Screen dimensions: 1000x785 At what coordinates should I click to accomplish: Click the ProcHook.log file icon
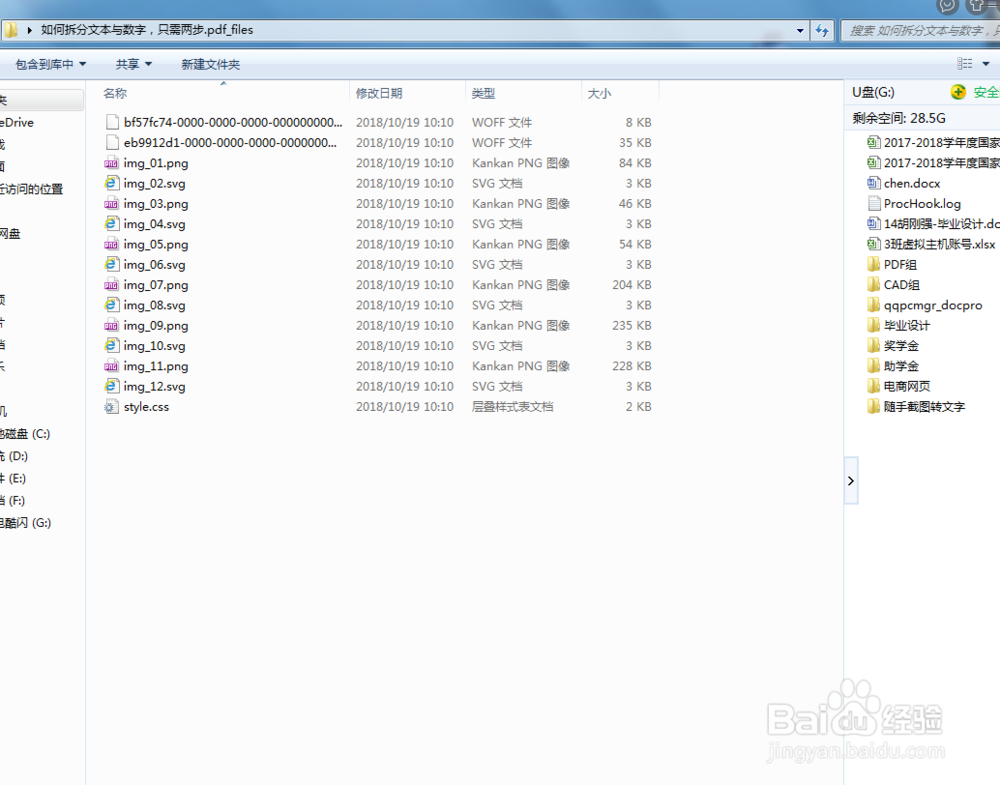pyautogui.click(x=874, y=204)
